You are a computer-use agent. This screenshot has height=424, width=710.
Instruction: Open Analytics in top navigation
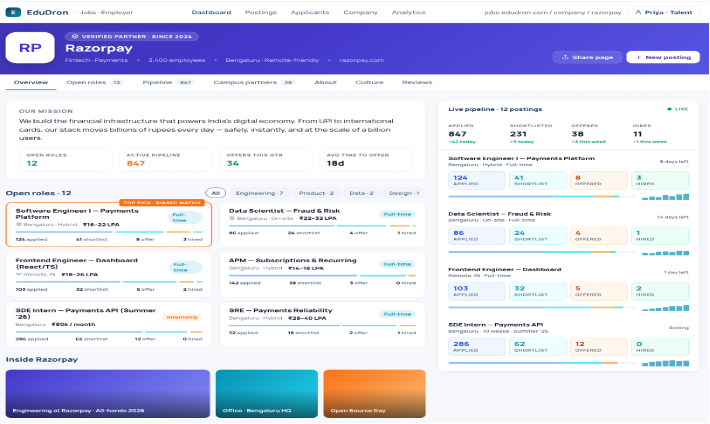(408, 12)
